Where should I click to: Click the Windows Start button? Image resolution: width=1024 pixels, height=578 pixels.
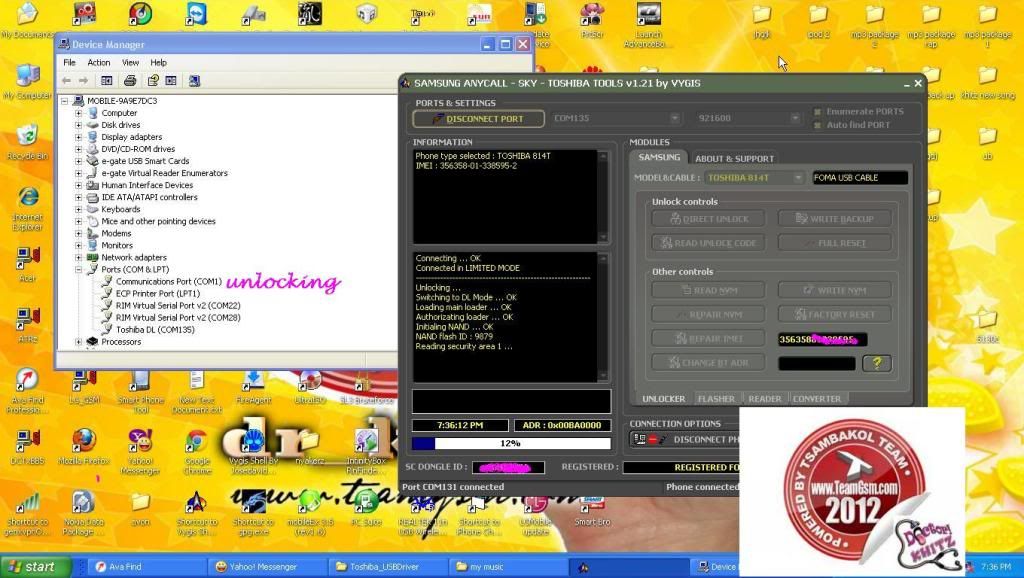pyautogui.click(x=30, y=567)
